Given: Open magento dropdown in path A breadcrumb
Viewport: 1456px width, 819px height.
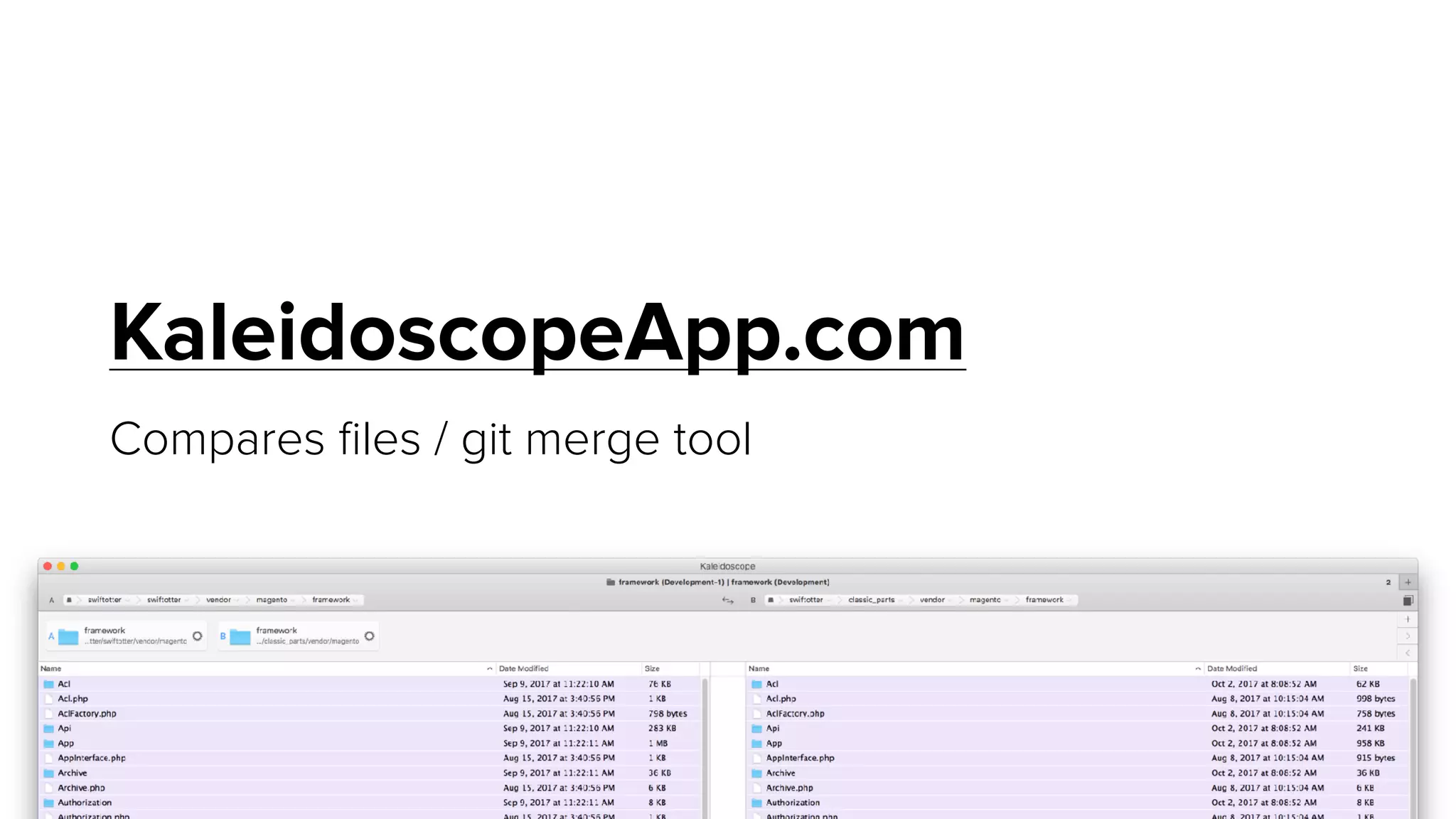Looking at the screenshot, I should (x=276, y=600).
